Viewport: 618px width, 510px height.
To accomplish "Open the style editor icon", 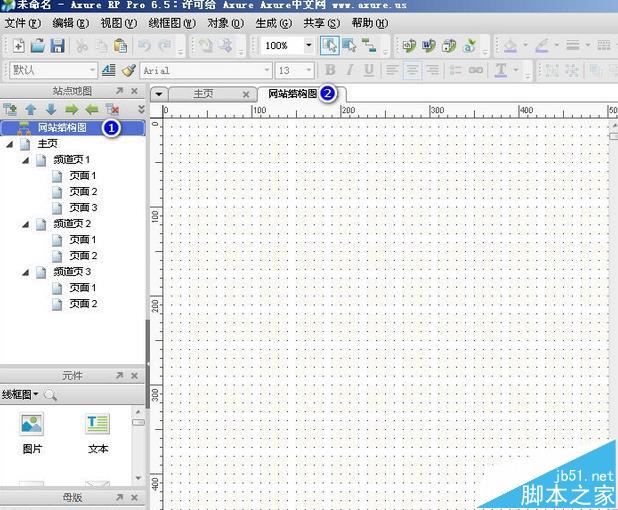I will (108, 70).
